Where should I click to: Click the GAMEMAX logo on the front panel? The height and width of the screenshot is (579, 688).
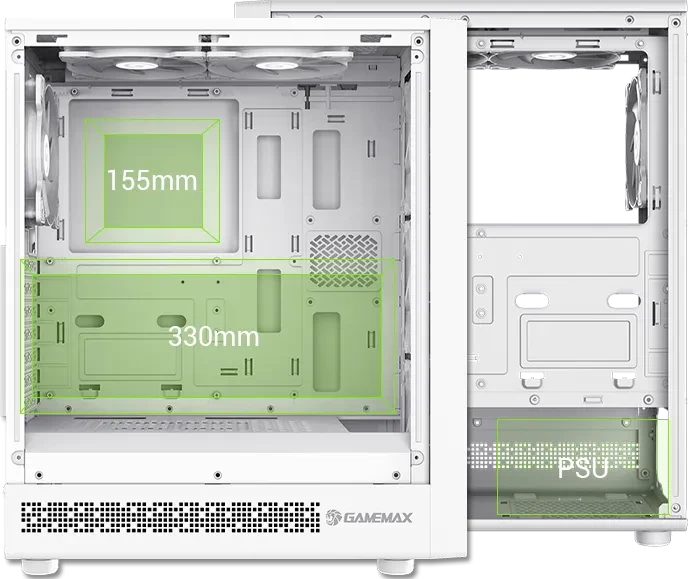369,518
